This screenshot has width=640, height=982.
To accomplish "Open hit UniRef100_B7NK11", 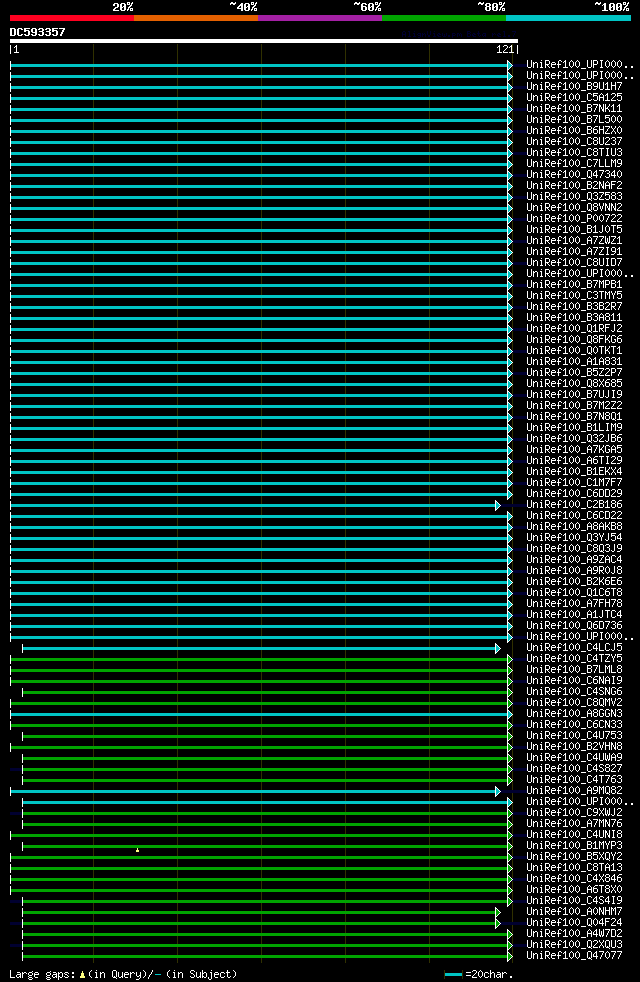I will [x=574, y=108].
